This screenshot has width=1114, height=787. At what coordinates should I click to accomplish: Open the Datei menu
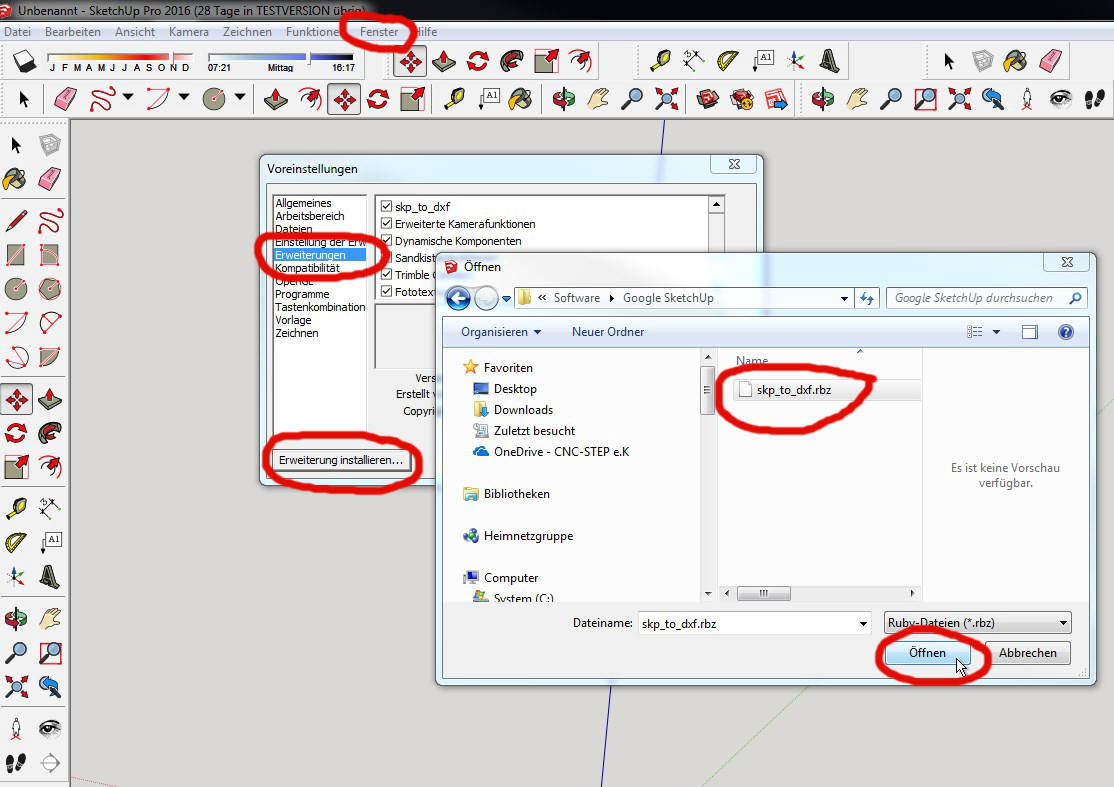point(17,32)
